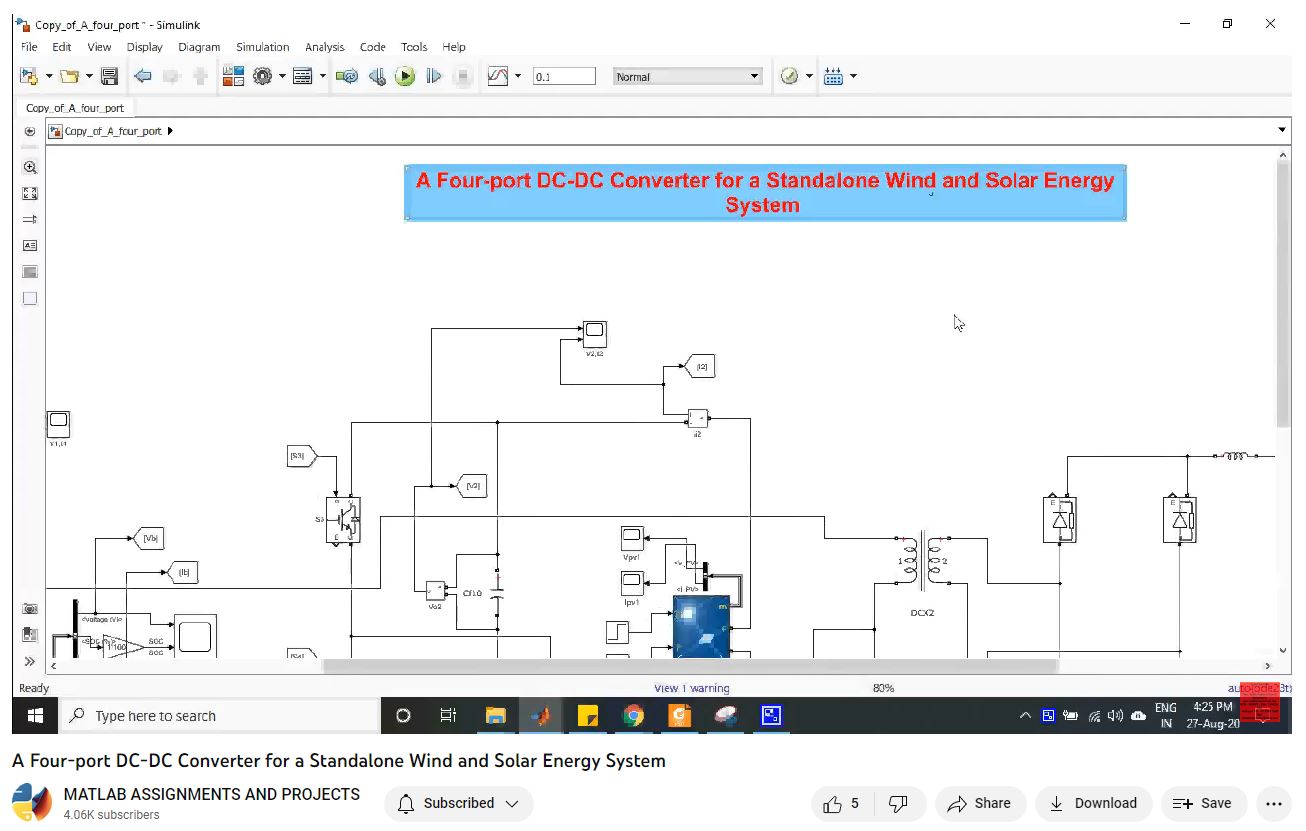Run the Simulink simulation
1306x831 pixels.
click(405, 76)
